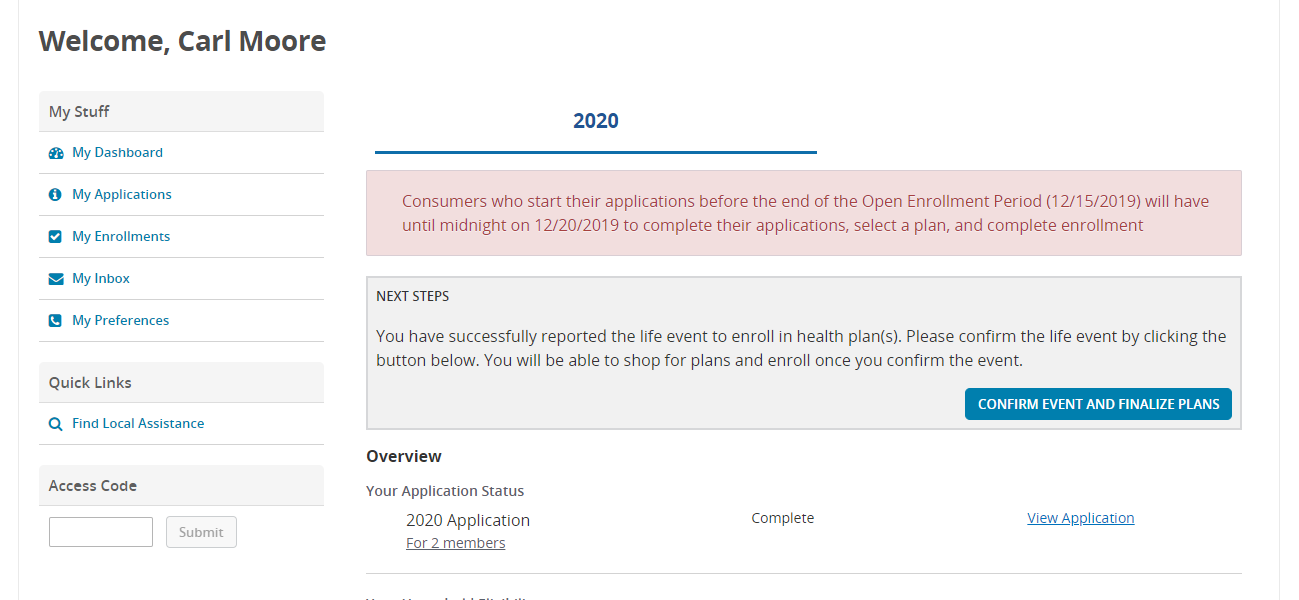Image resolution: width=1299 pixels, height=600 pixels.
Task: Switch to the 2020 tab
Action: point(596,121)
